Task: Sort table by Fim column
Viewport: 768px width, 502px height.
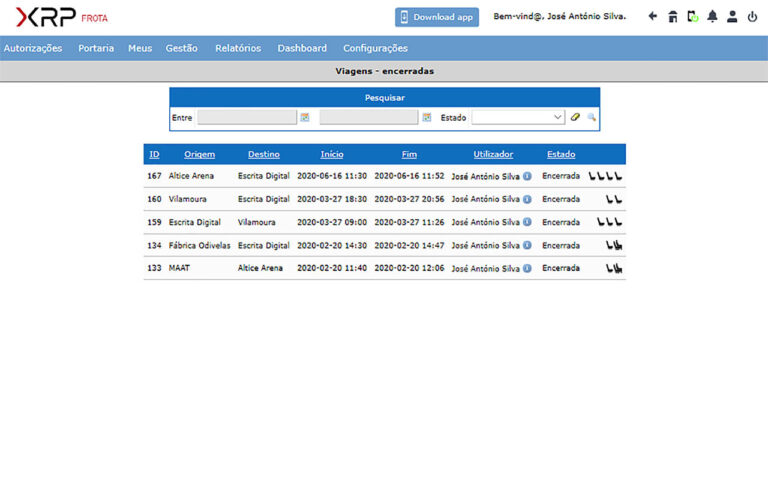Action: coord(409,154)
